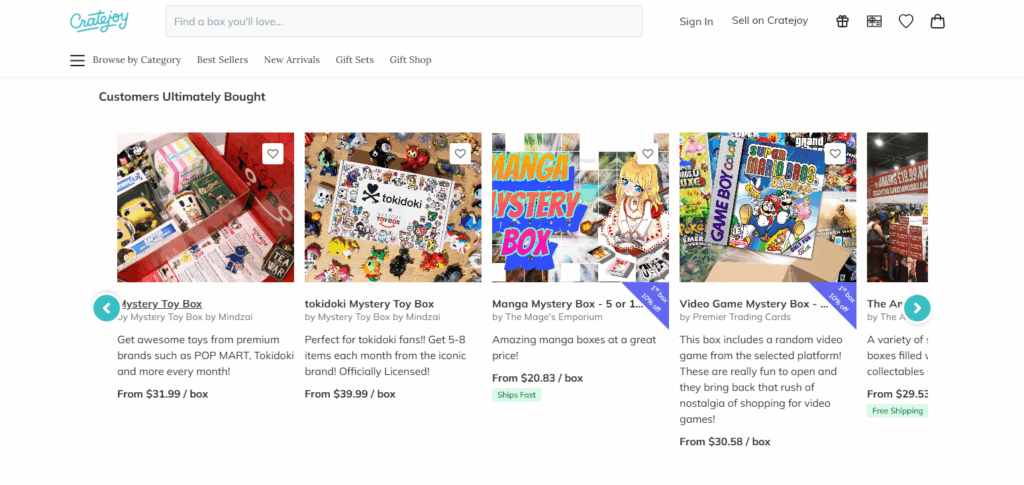Viewport: 1024px width, 485px height.
Task: Expand Browse by Category menu
Action: 136,60
